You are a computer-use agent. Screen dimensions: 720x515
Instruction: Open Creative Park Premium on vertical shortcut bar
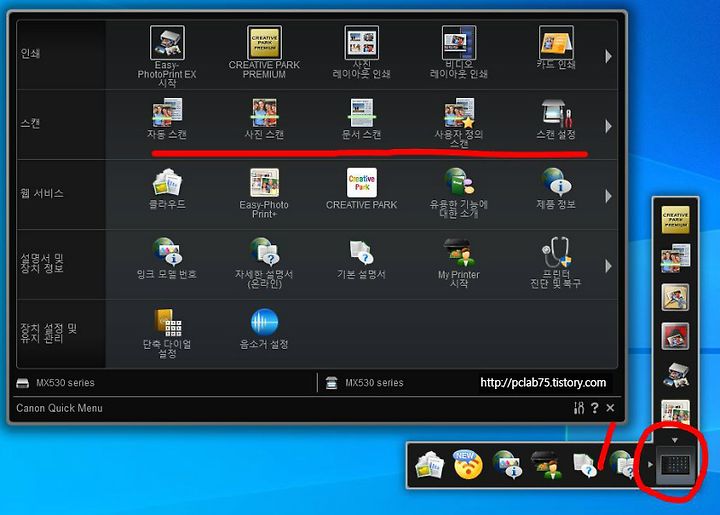pos(675,219)
